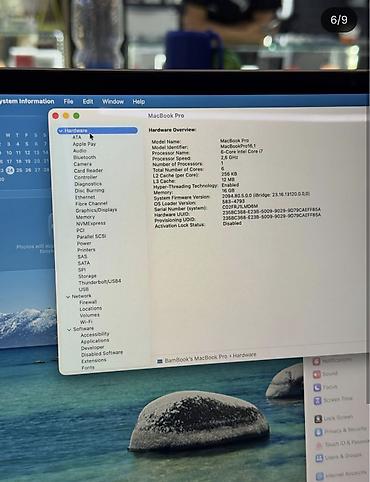Click highlighted date 24 in calendar widget

(x=10, y=170)
